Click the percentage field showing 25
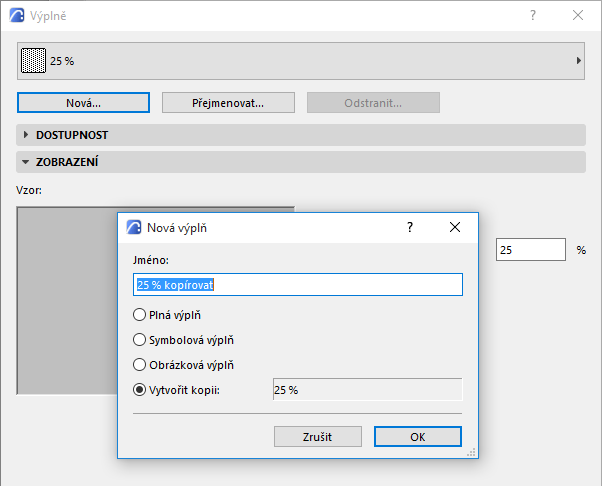 tap(530, 249)
